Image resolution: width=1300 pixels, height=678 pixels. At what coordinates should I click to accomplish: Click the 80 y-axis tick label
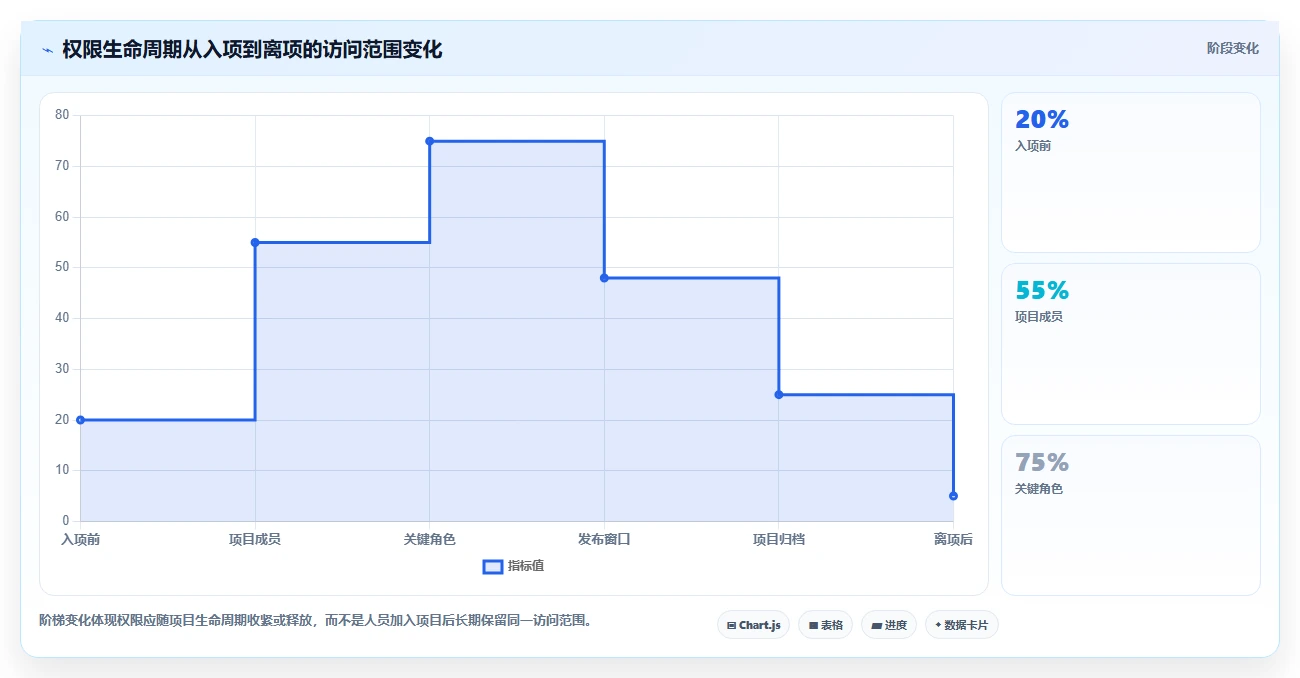[x=62, y=115]
